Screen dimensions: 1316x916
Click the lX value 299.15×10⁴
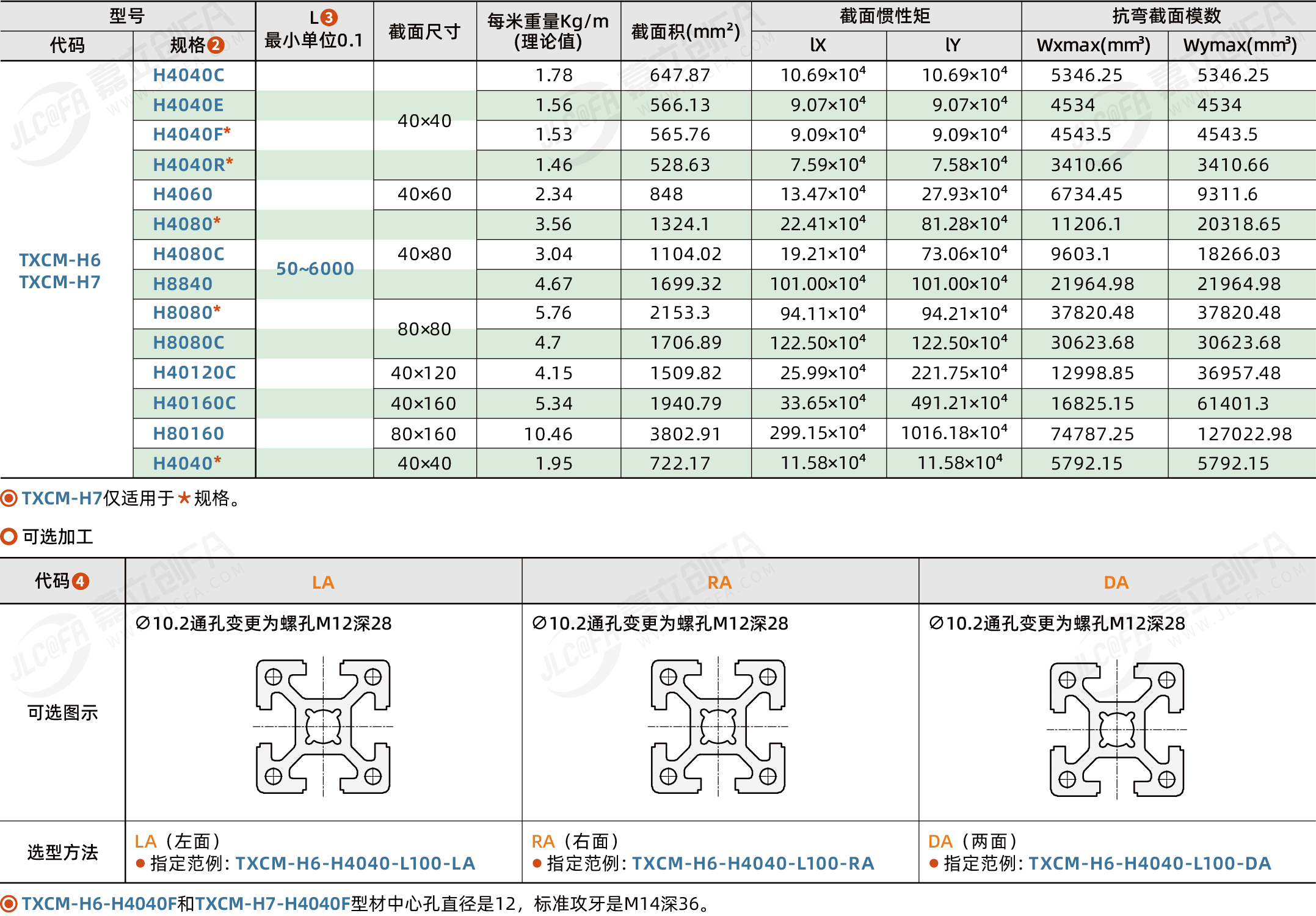(818, 433)
